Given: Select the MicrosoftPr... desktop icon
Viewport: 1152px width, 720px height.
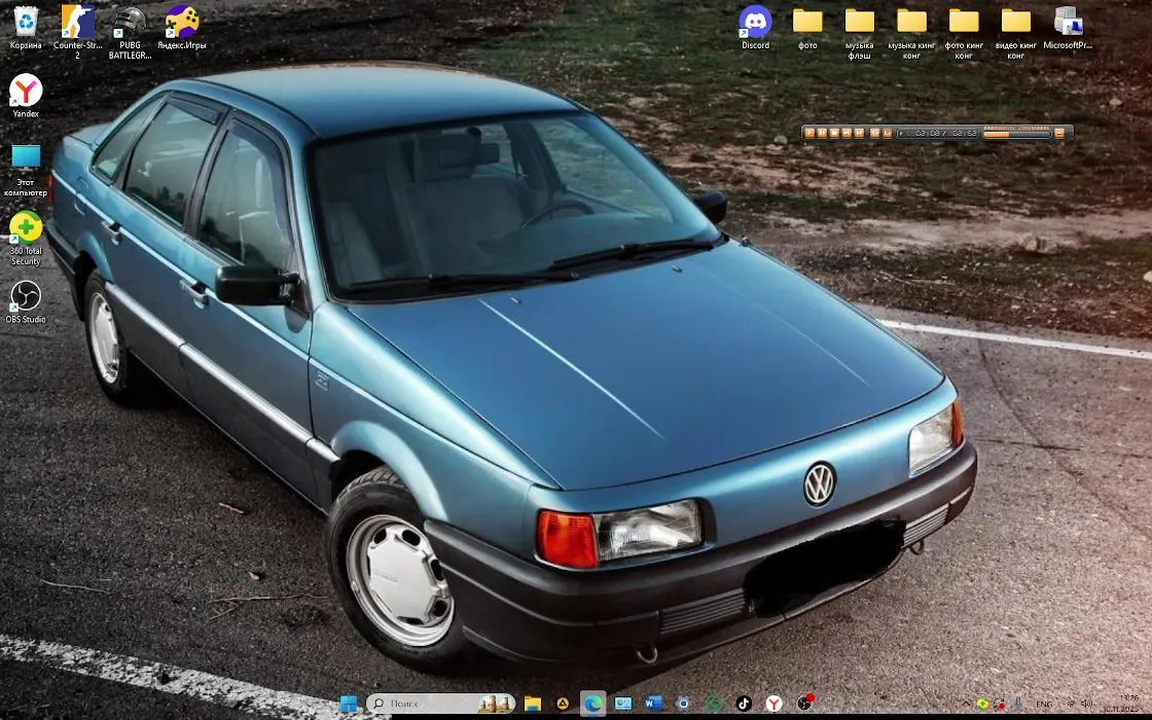Looking at the screenshot, I should (x=1068, y=28).
